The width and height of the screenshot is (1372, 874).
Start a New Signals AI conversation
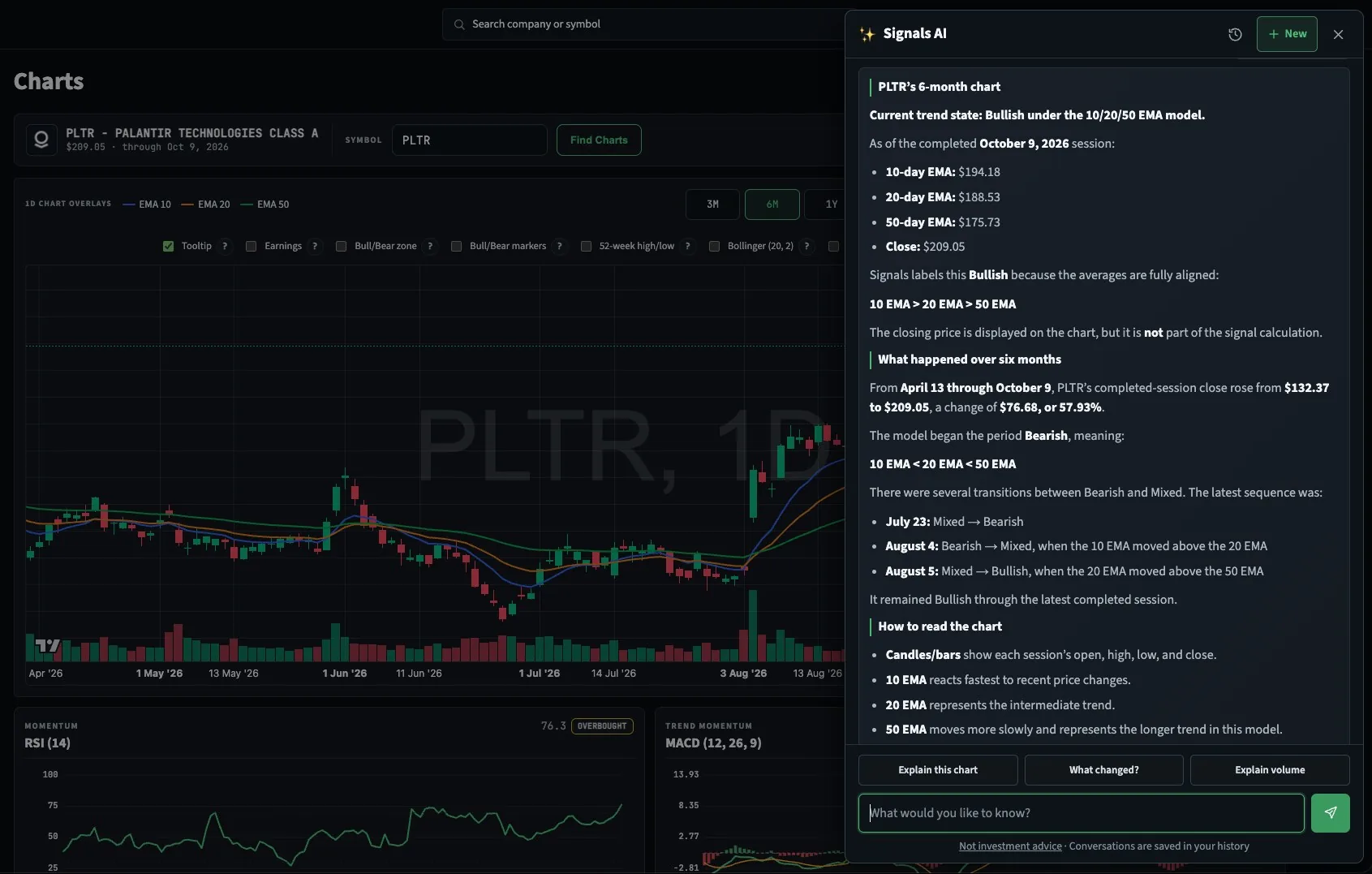(1287, 34)
